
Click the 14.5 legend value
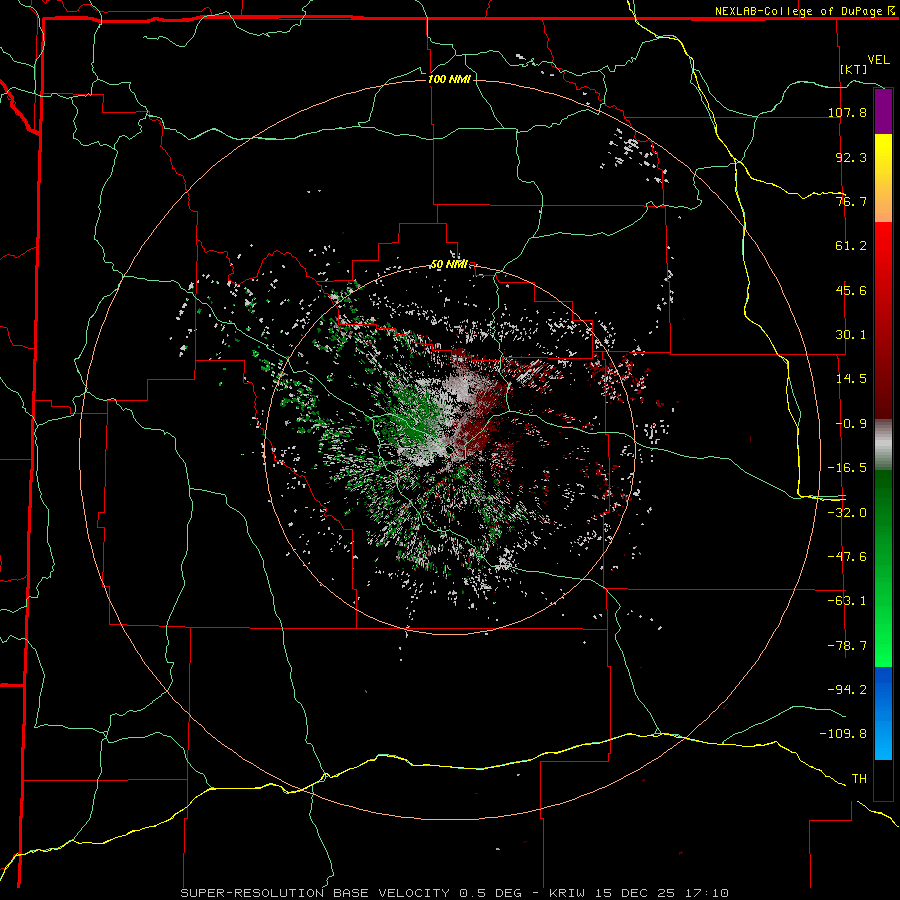click(851, 379)
